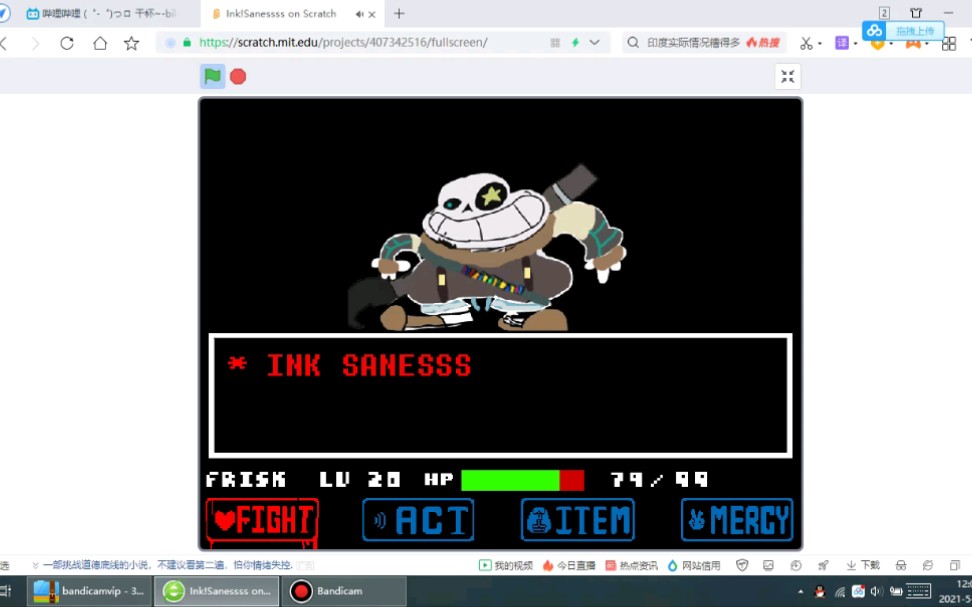Viewport: 972px width, 607px height.
Task: Show the page QR code icon
Action: point(555,43)
